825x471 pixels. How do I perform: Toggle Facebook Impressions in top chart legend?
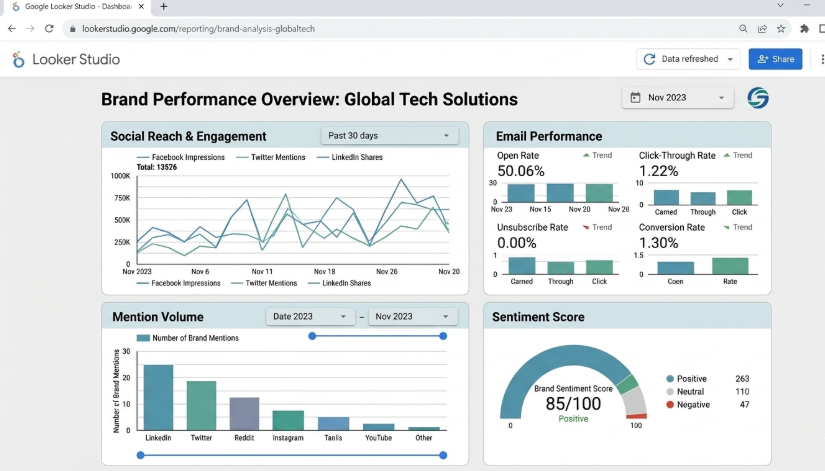point(180,157)
